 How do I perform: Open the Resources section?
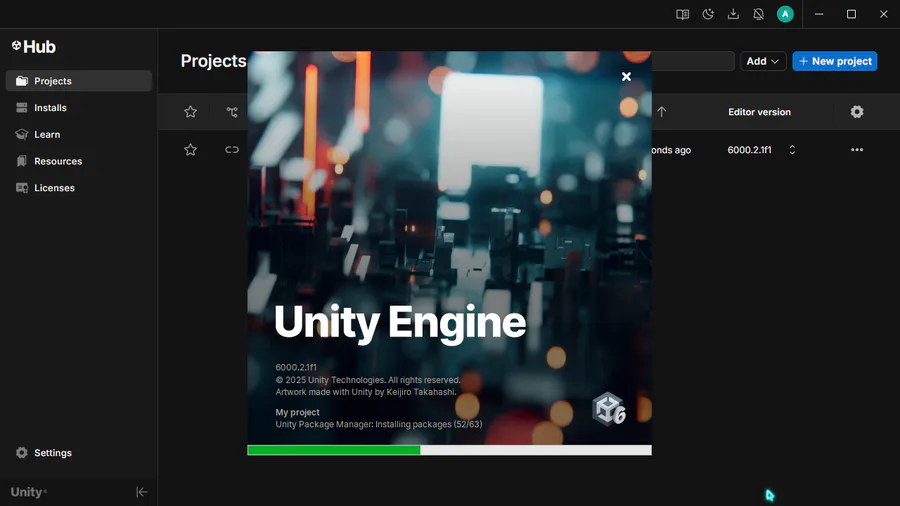coord(79,161)
